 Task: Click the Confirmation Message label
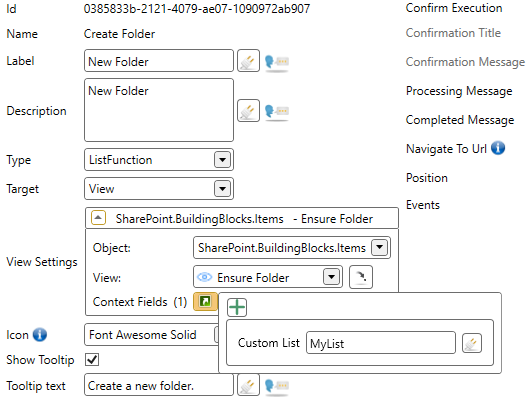(465, 62)
